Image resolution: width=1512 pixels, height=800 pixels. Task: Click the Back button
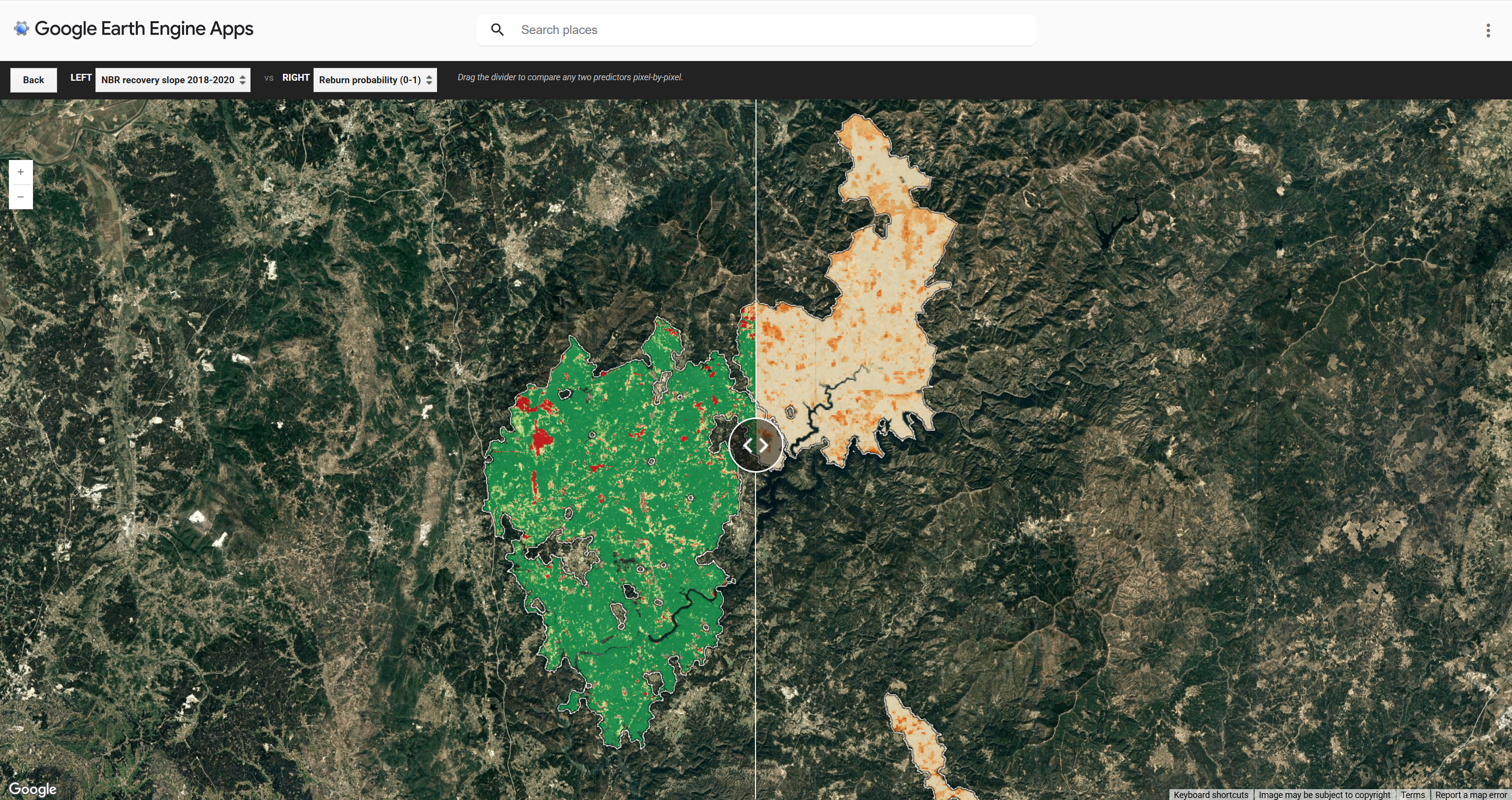(x=33, y=80)
